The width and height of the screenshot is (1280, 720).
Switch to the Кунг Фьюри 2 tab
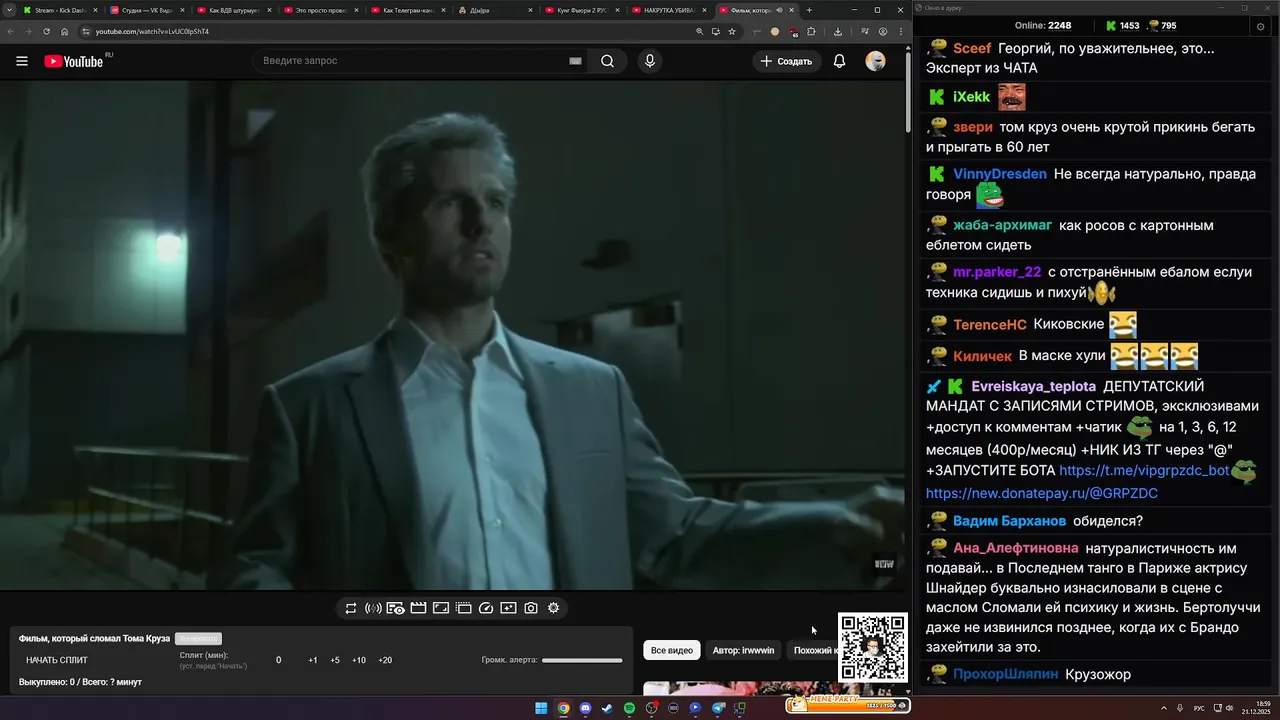pyautogui.click(x=580, y=10)
